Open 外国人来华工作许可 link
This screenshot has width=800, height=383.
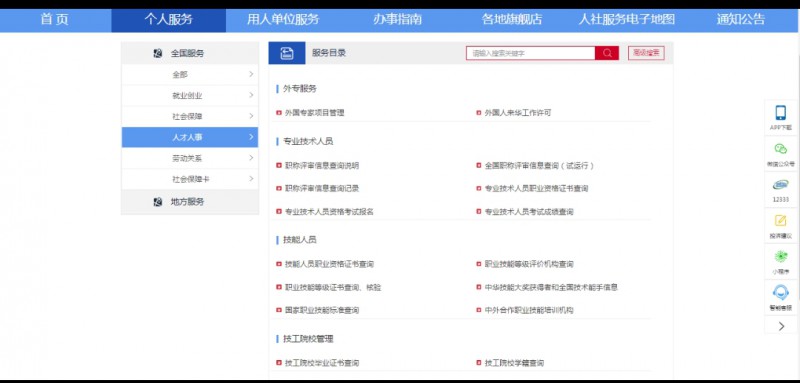[518, 113]
